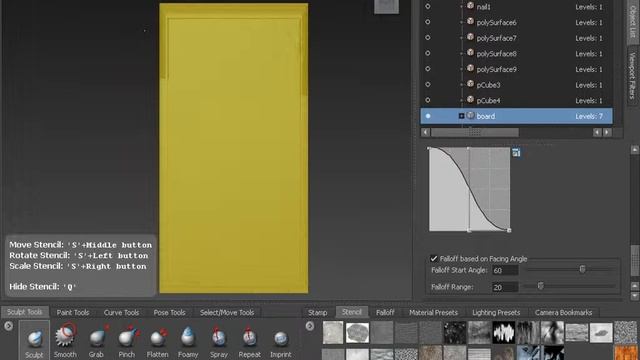Click the yellow board model in viewport
Screen dimensions: 640x360
tap(233, 148)
